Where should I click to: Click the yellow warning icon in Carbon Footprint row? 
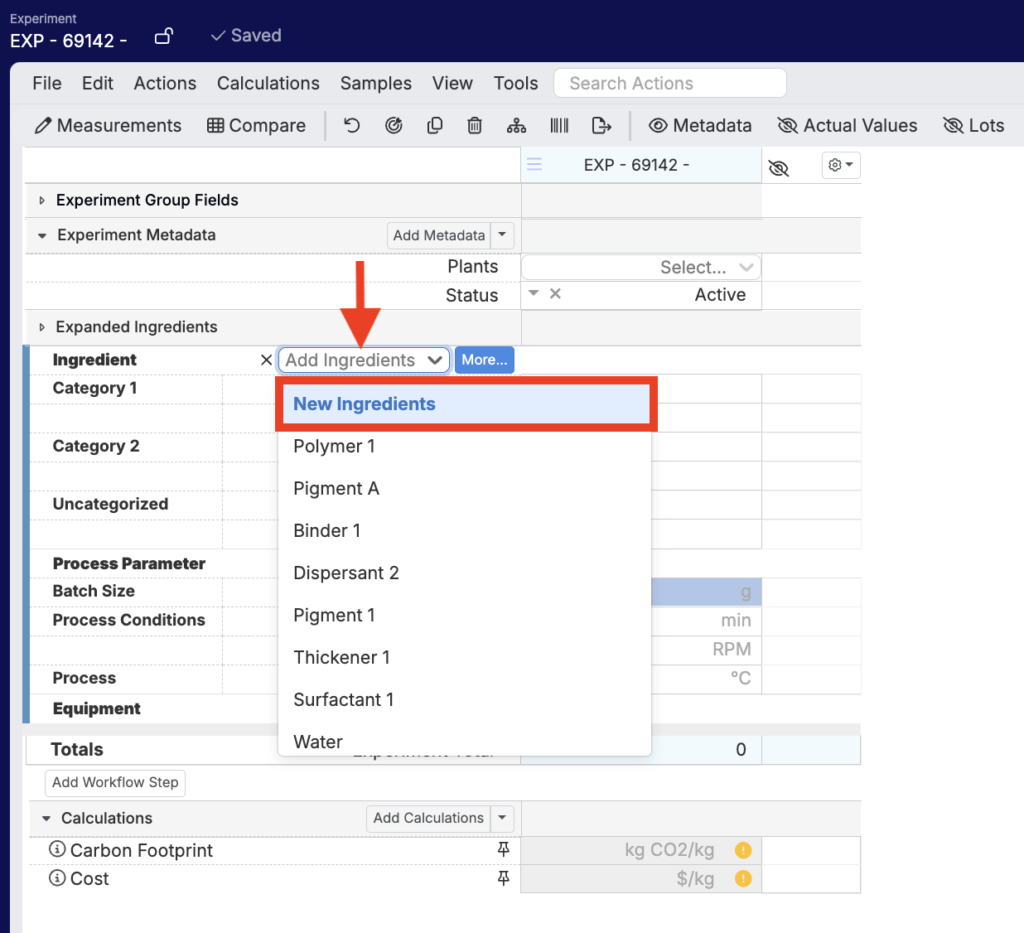[743, 850]
